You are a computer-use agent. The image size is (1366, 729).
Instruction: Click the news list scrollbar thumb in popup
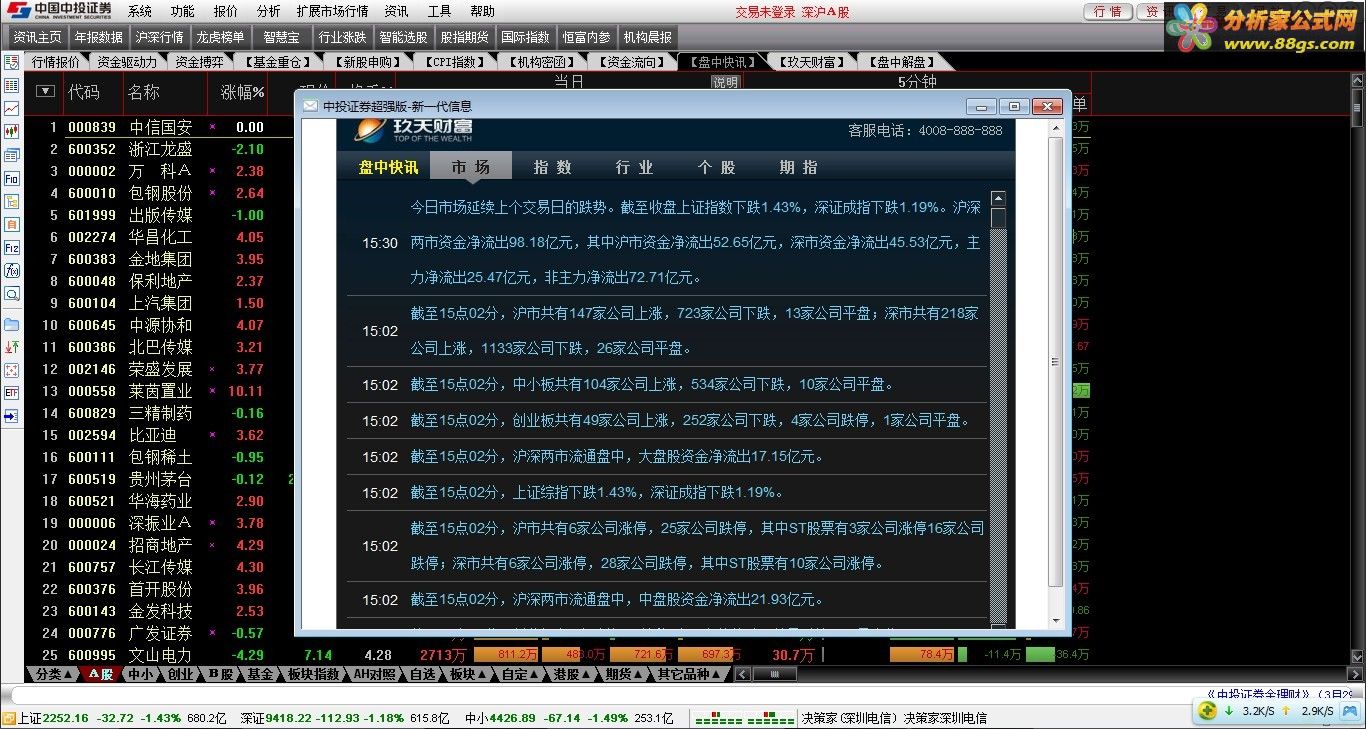(x=998, y=218)
